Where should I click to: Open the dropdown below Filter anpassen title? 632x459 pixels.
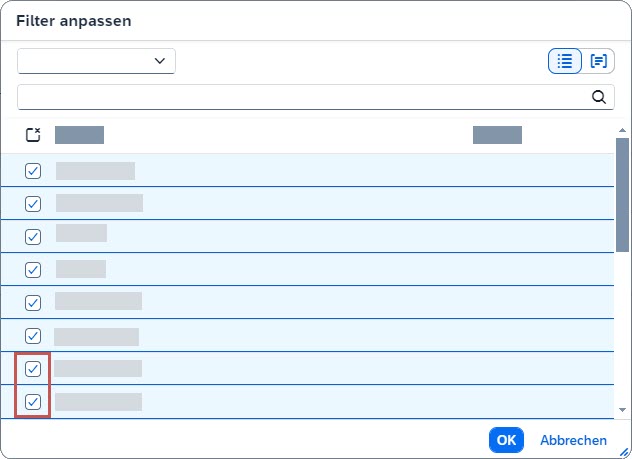click(96, 61)
